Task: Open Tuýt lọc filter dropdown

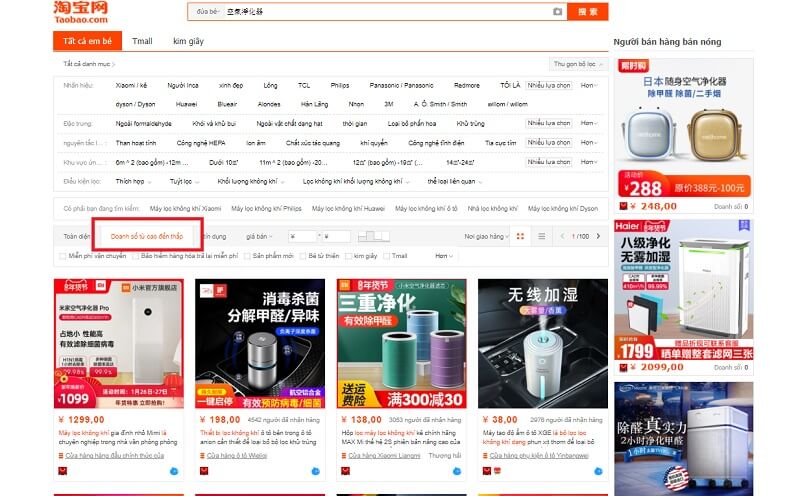Action: [184, 181]
